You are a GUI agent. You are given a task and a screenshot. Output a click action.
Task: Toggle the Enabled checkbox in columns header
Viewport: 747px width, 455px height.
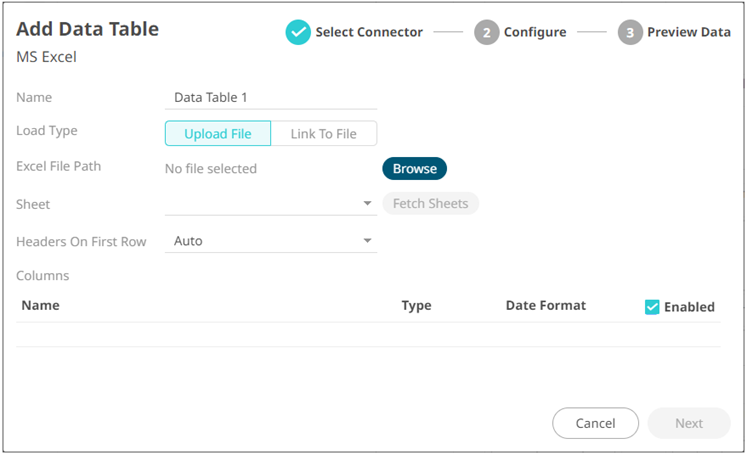652,307
